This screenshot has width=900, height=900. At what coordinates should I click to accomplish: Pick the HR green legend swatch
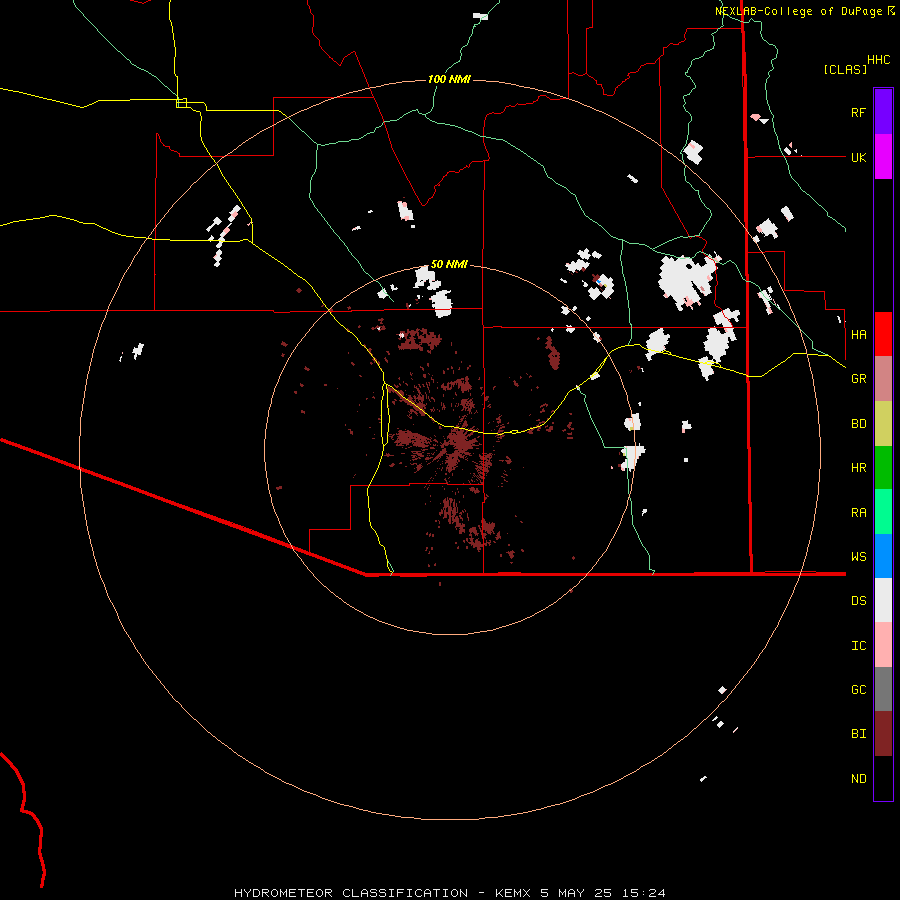click(x=883, y=468)
